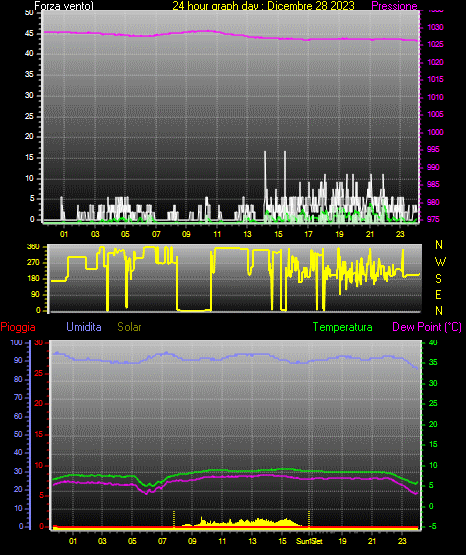Click the 1005 pressure axis value
466x555 pixels.
pos(436,114)
